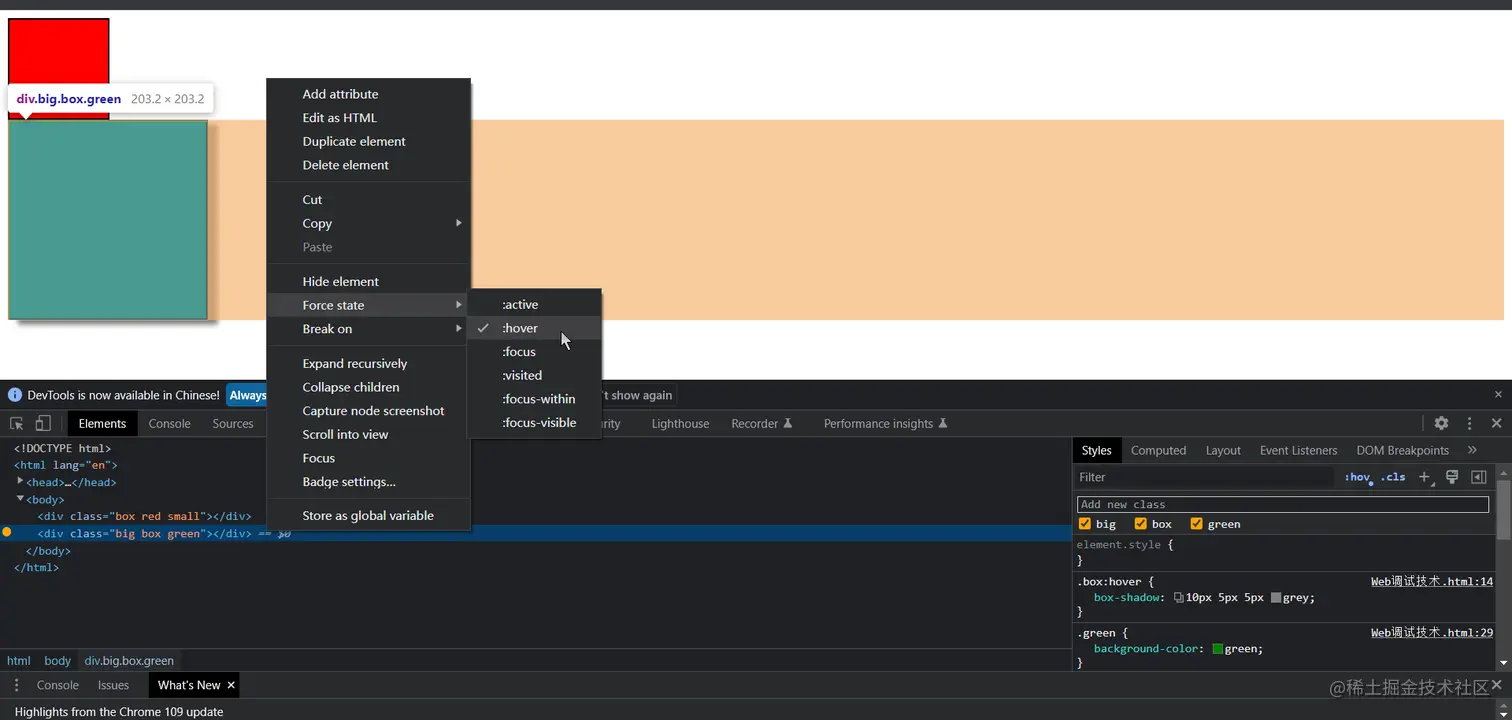Focus the Add new class field

pos(1283,504)
